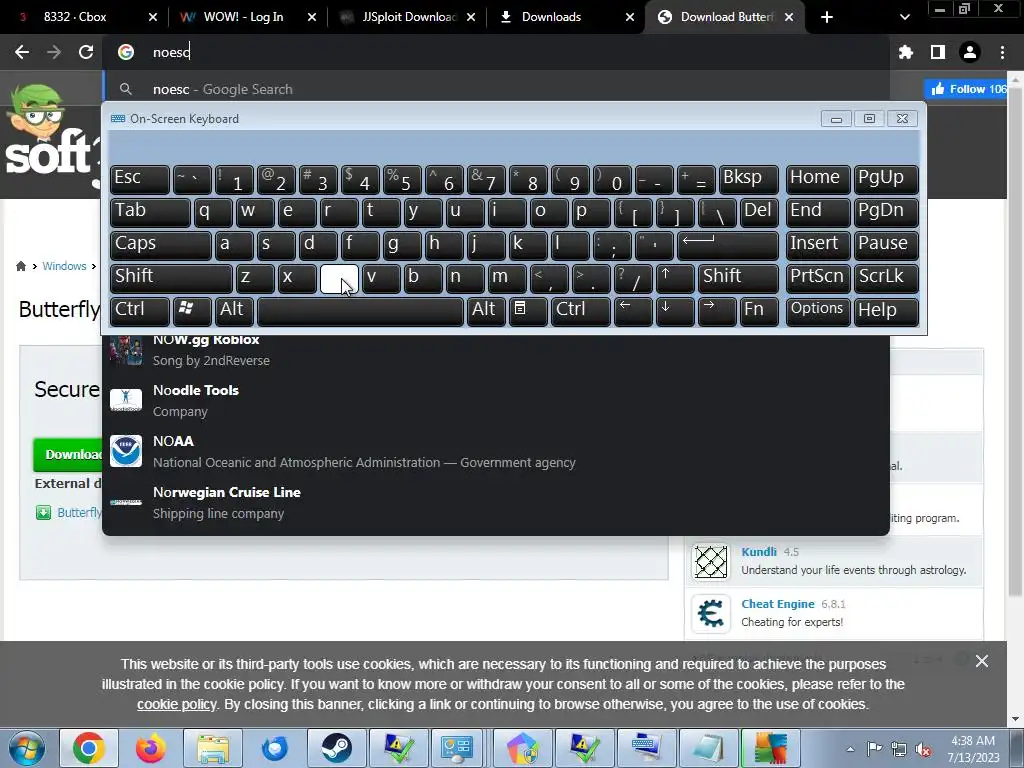Screen dimensions: 1024x768
Task: Select the NOW.gg Roblox suggestion
Action: [x=496, y=349]
